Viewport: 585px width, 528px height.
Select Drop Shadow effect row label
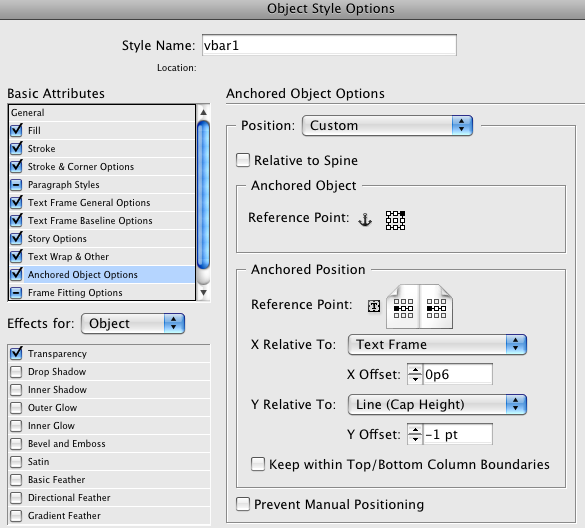[57, 372]
